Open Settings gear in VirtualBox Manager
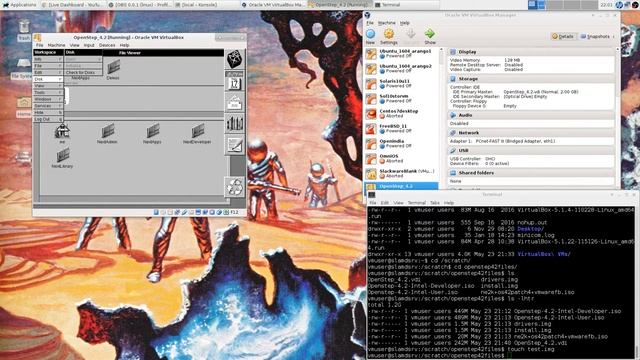The height and width of the screenshot is (360, 640). point(389,34)
